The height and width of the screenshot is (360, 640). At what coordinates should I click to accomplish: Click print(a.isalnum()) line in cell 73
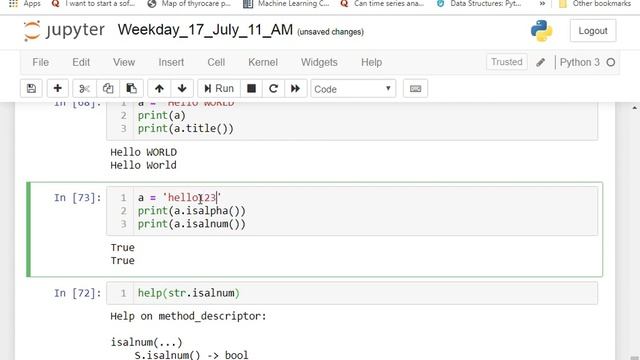click(192, 224)
